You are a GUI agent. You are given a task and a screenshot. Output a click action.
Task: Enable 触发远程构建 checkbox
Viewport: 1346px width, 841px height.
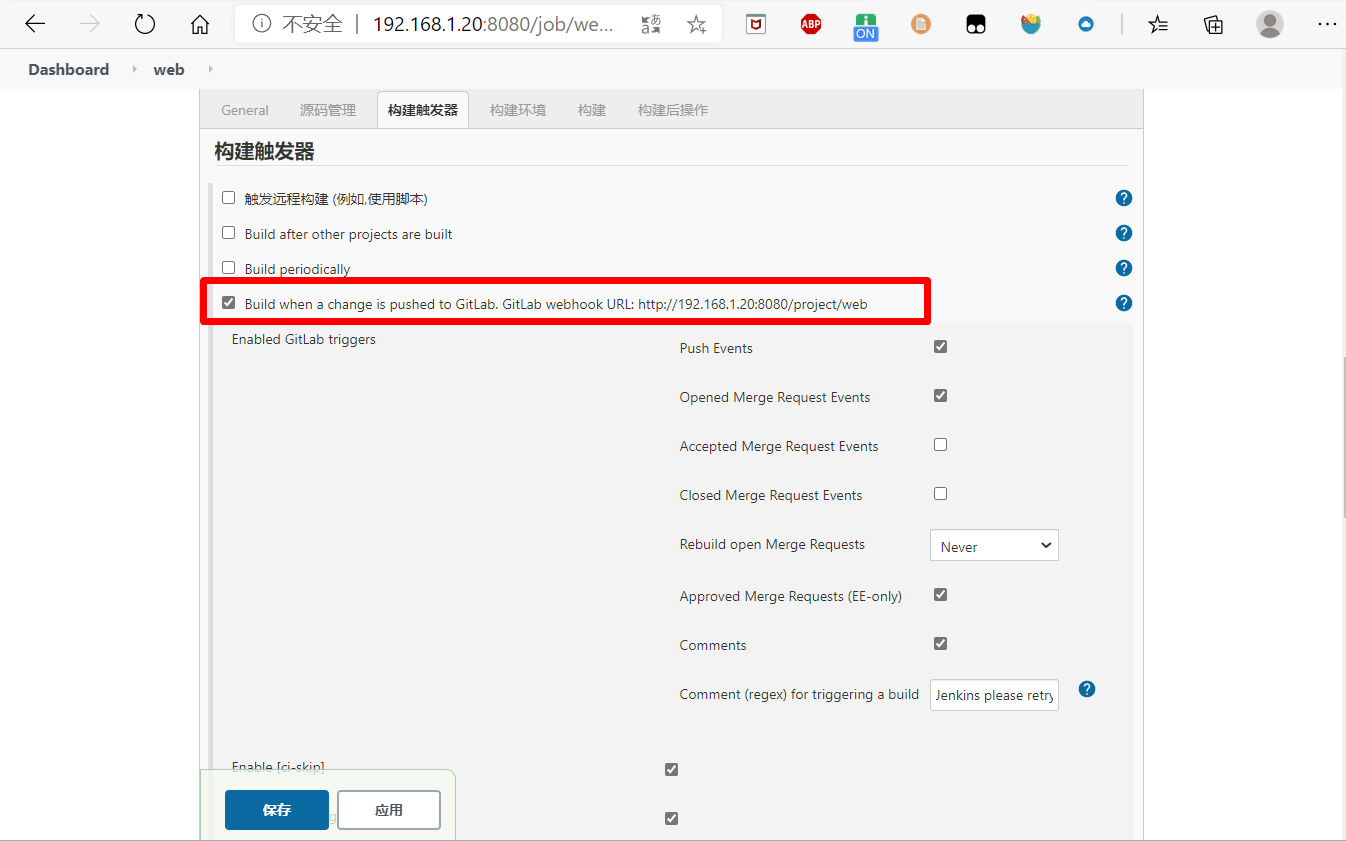[x=228, y=198]
